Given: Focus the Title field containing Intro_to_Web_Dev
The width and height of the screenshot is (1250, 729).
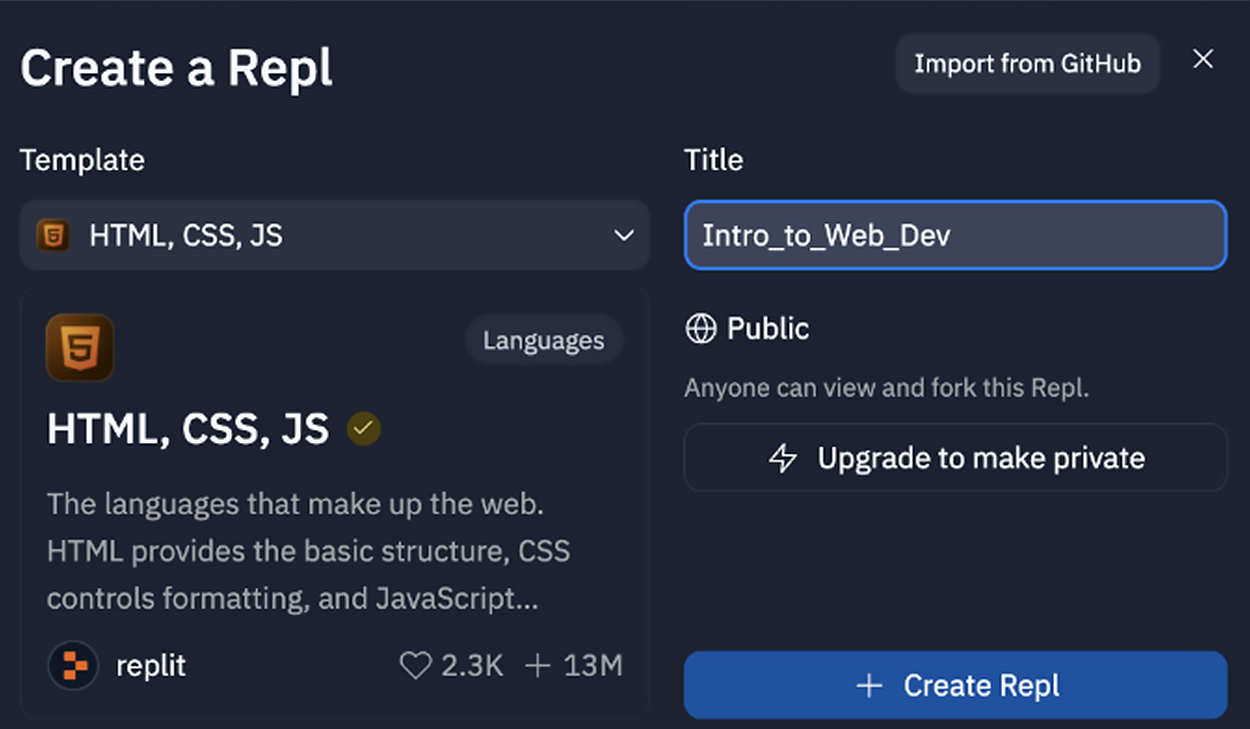Looking at the screenshot, I should pyautogui.click(x=955, y=235).
